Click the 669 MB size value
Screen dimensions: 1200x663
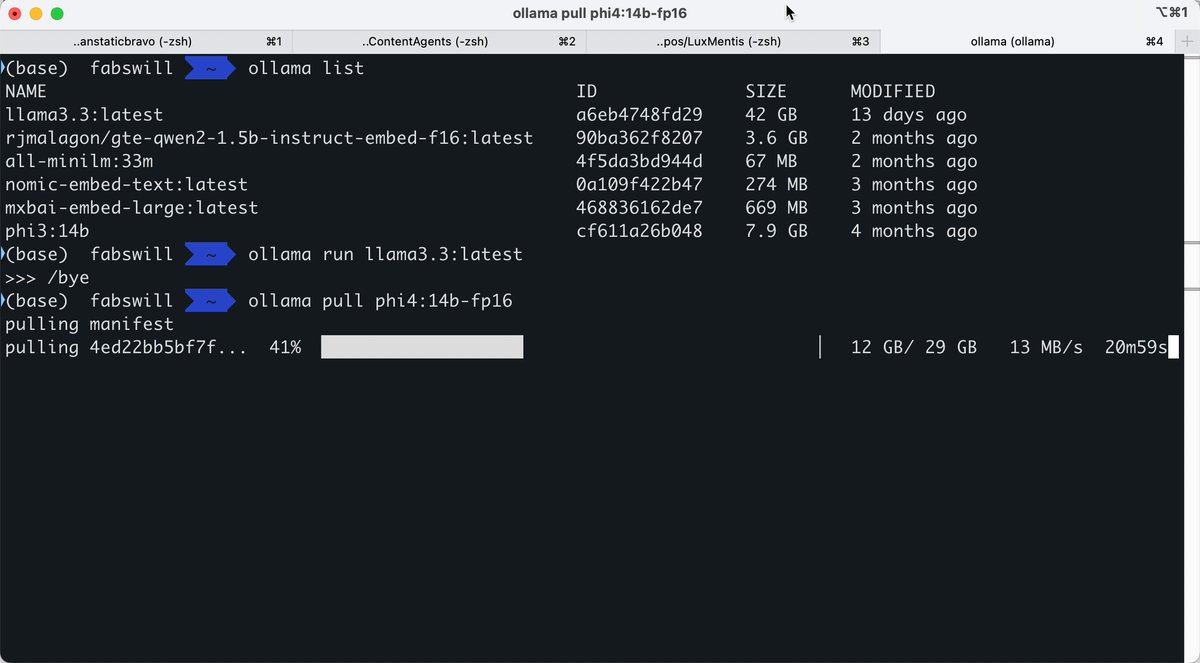coord(777,208)
